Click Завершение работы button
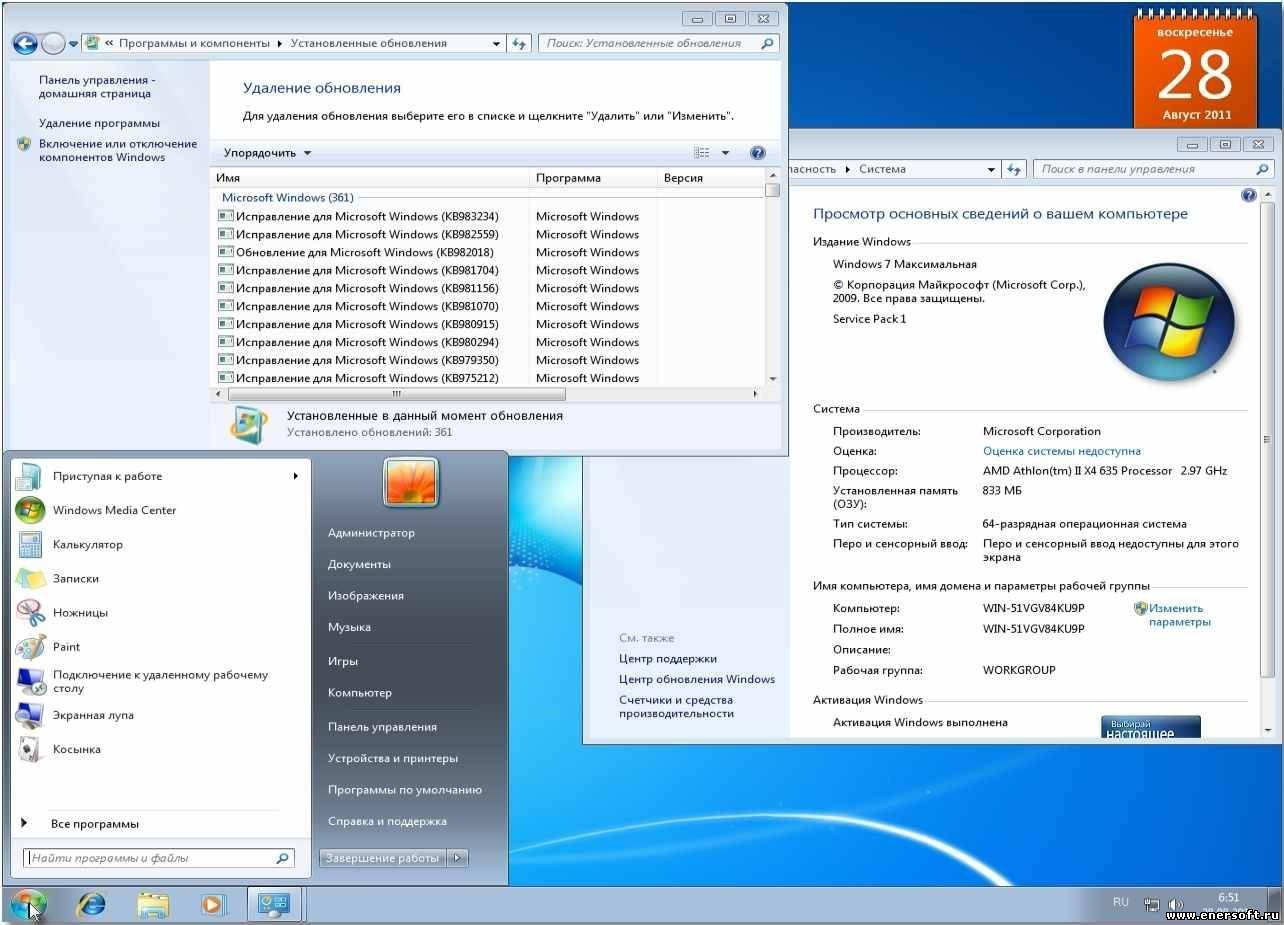 tap(383, 858)
